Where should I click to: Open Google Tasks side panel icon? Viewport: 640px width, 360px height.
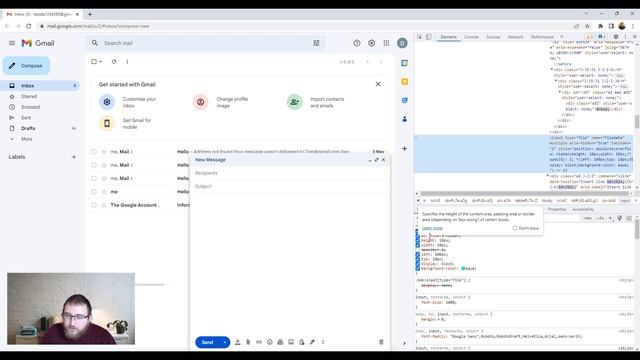pos(404,100)
